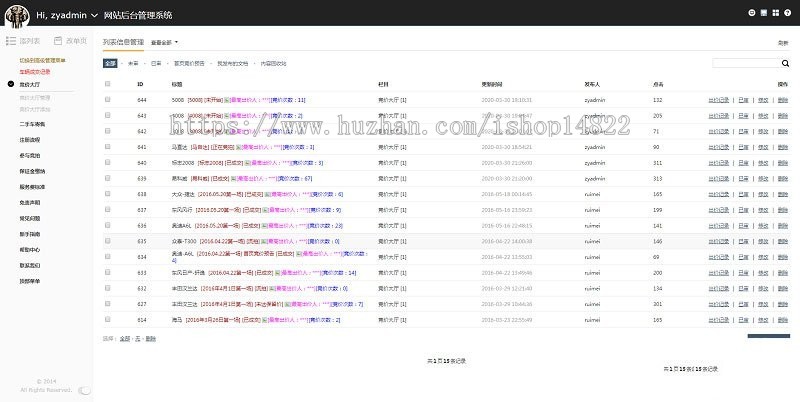Screen dimensions: 800x402
Task: Click the small image icon in row 644's title
Action: 227,100
